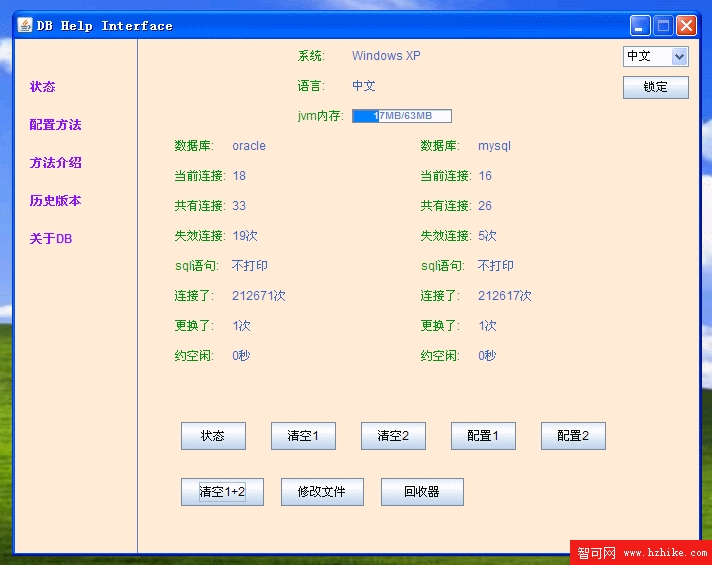Open 方法介绍 in the sidebar
Image resolution: width=712 pixels, height=565 pixels.
[x=55, y=163]
